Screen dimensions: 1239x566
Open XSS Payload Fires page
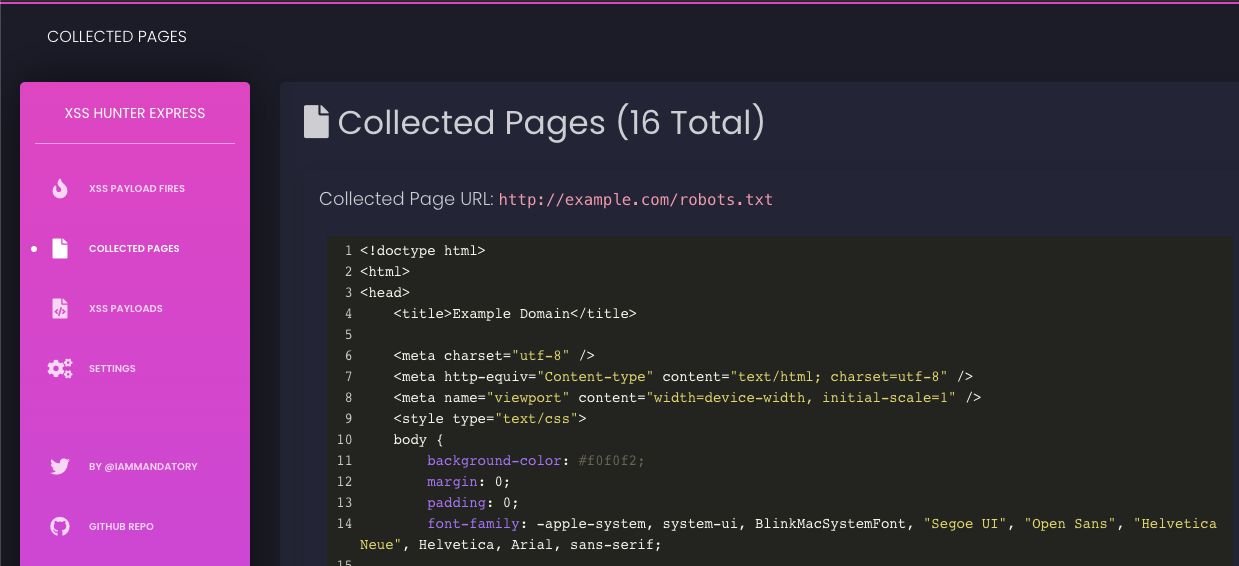coord(137,188)
